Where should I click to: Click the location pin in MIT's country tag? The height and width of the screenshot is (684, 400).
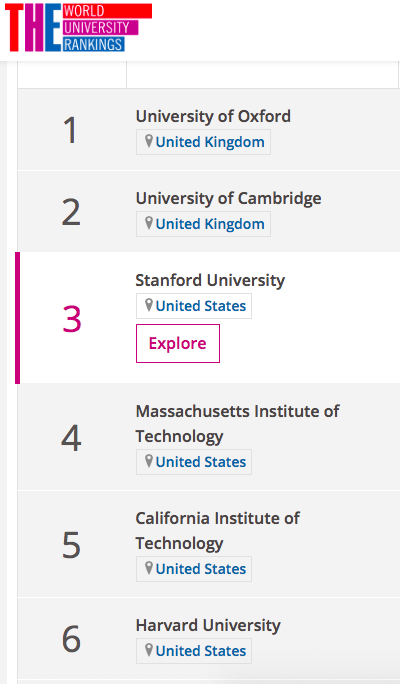(149, 461)
